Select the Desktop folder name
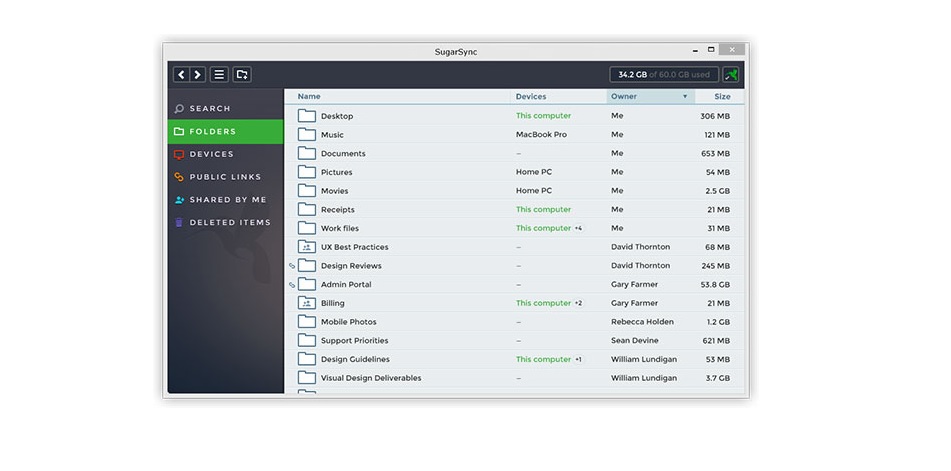 click(x=337, y=116)
